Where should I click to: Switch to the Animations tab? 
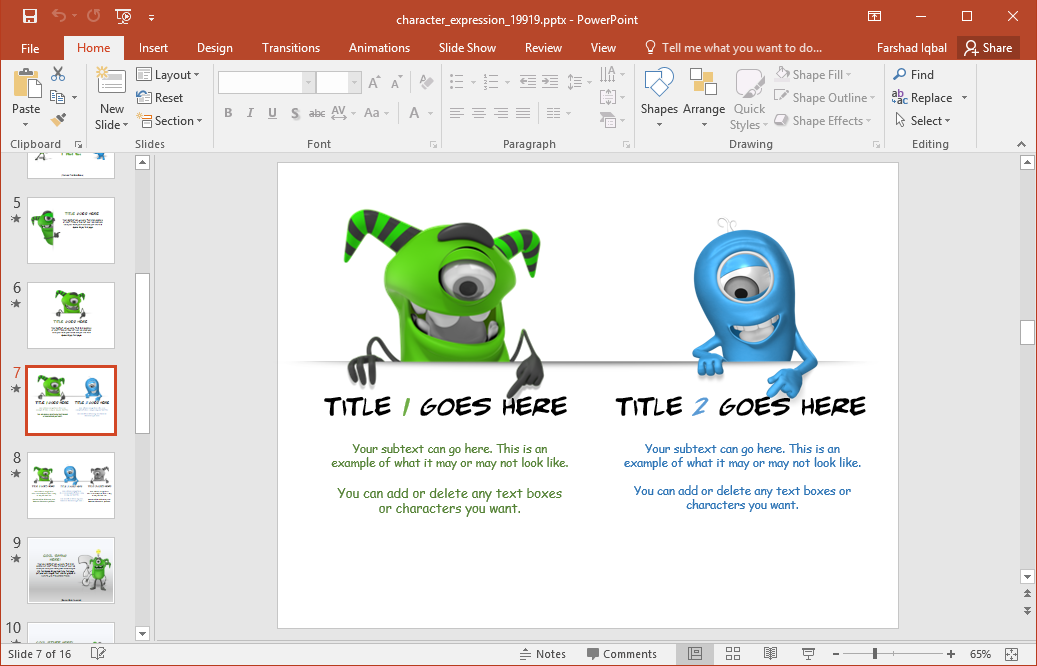pyautogui.click(x=378, y=47)
